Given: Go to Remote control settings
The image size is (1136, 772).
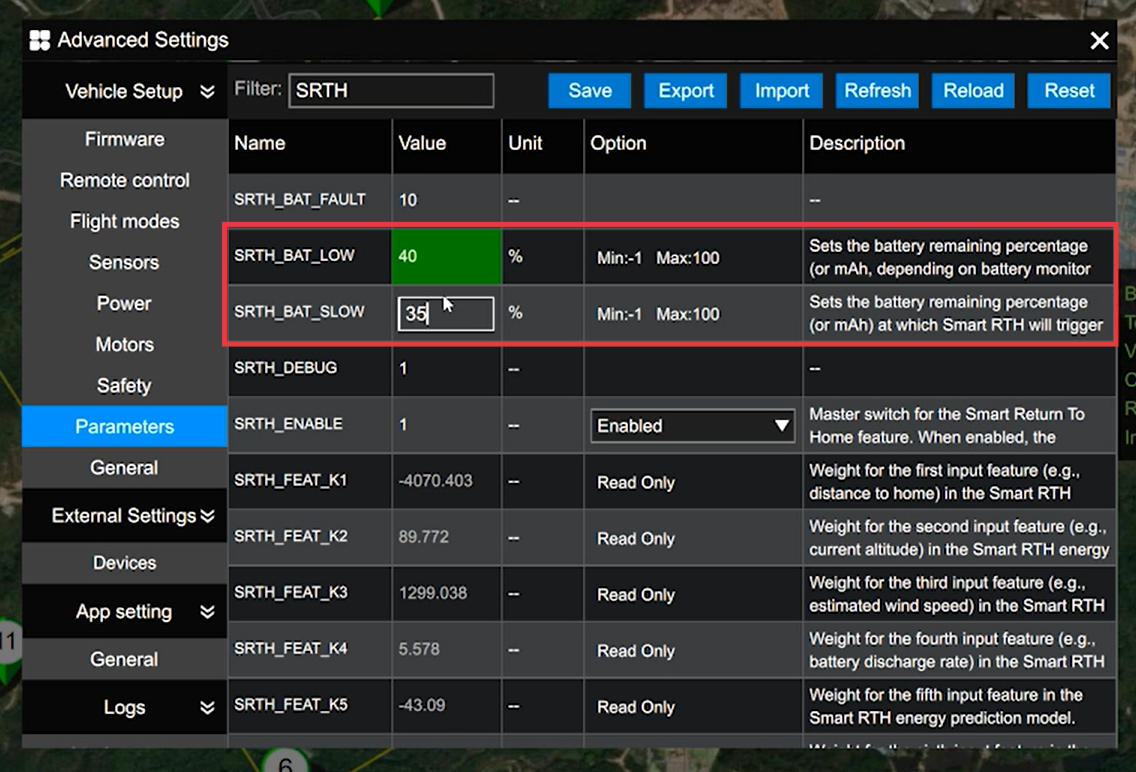Looking at the screenshot, I should coord(125,181).
